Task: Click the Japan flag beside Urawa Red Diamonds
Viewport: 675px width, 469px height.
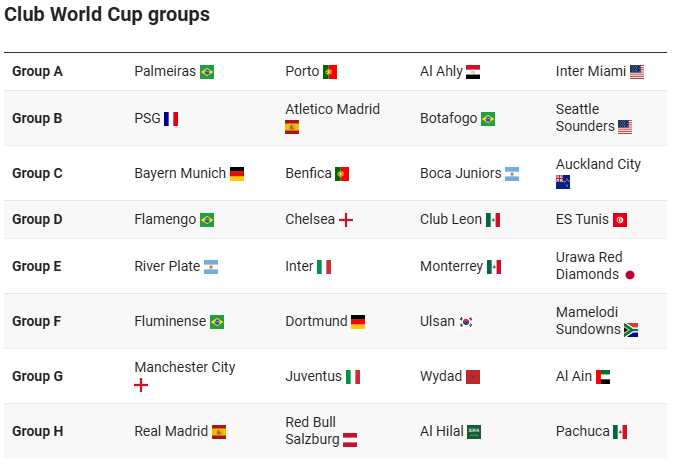Action: click(630, 275)
